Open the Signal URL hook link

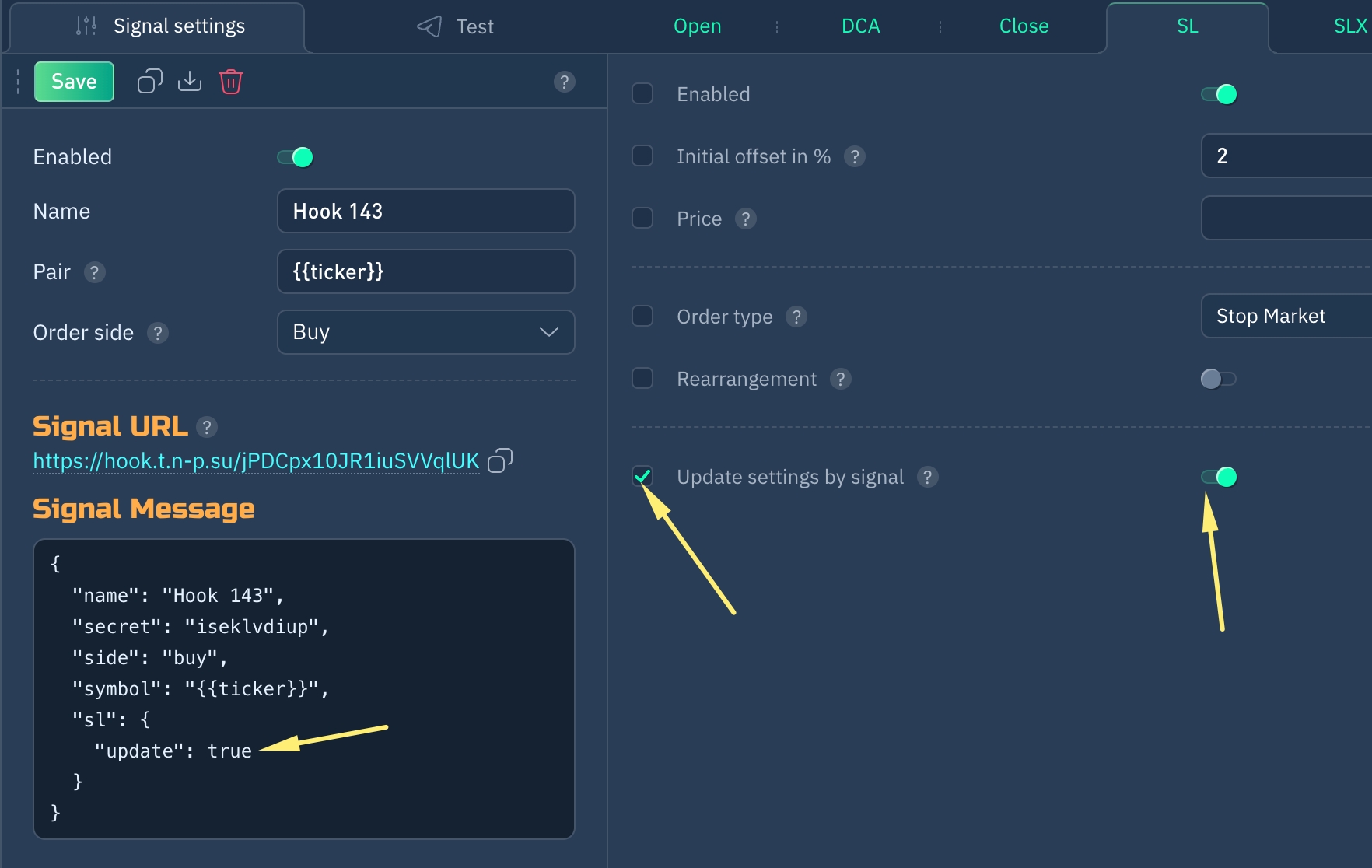pyautogui.click(x=256, y=461)
